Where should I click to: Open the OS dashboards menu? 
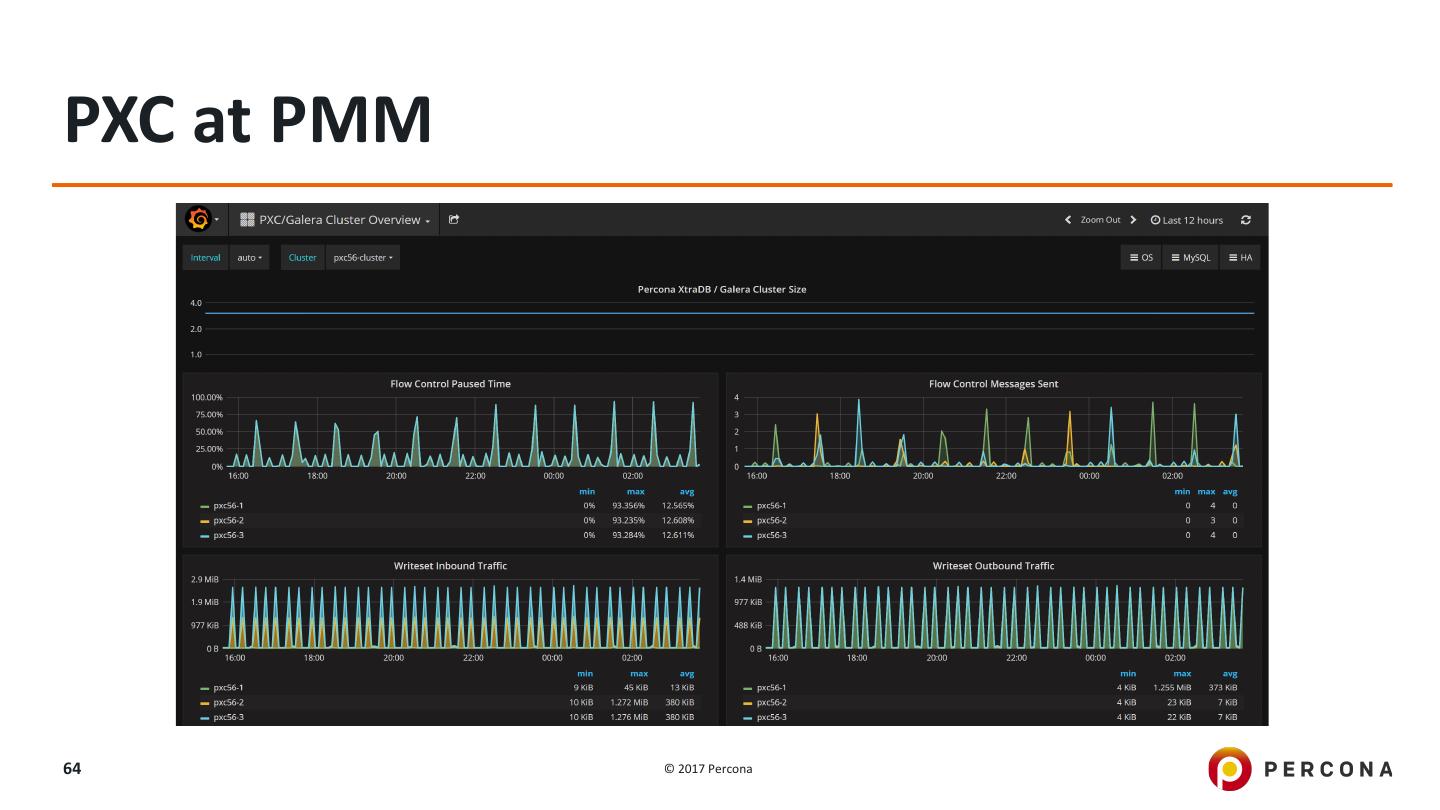click(1141, 257)
